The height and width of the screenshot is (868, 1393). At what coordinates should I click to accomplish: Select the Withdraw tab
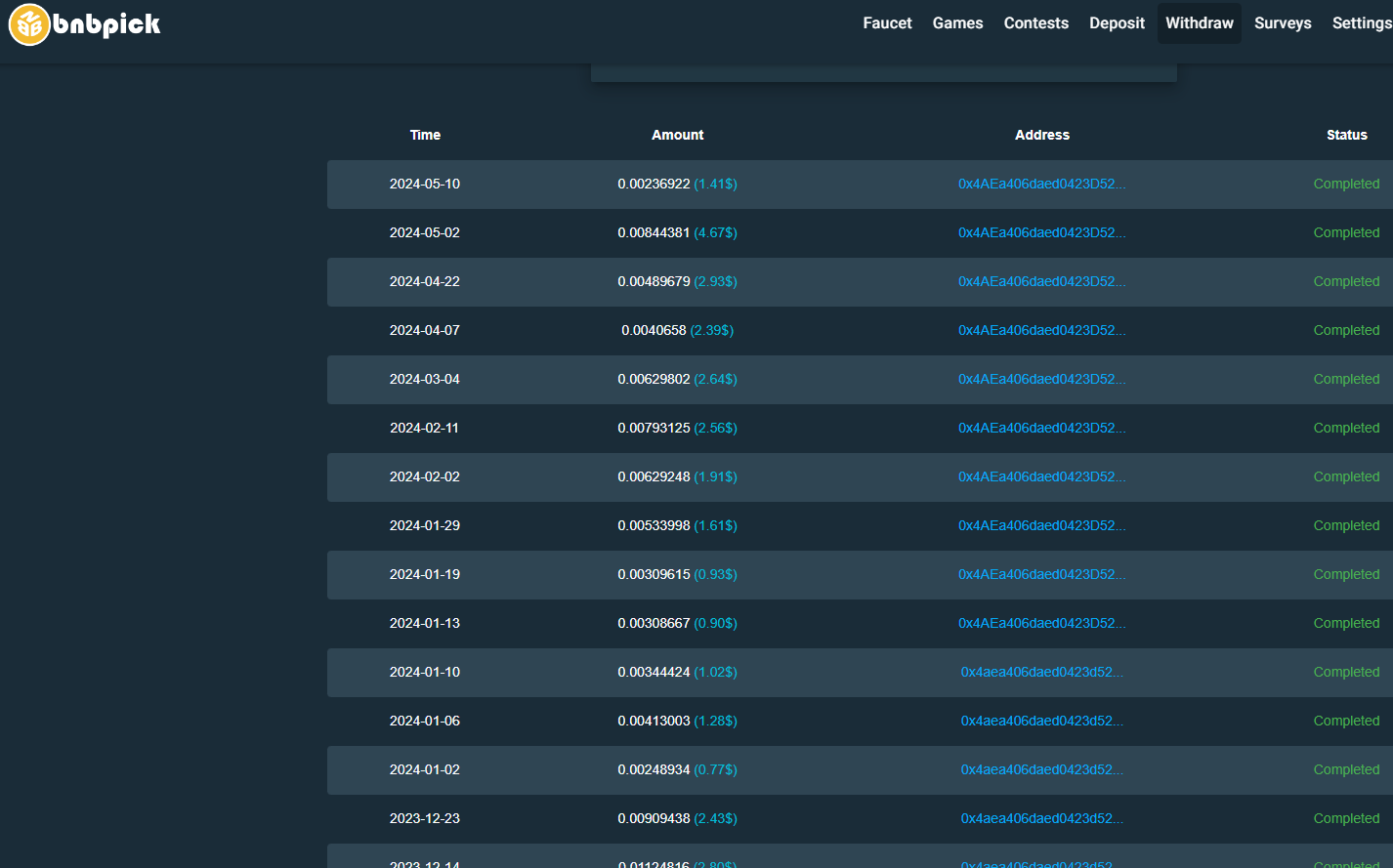click(x=1199, y=23)
